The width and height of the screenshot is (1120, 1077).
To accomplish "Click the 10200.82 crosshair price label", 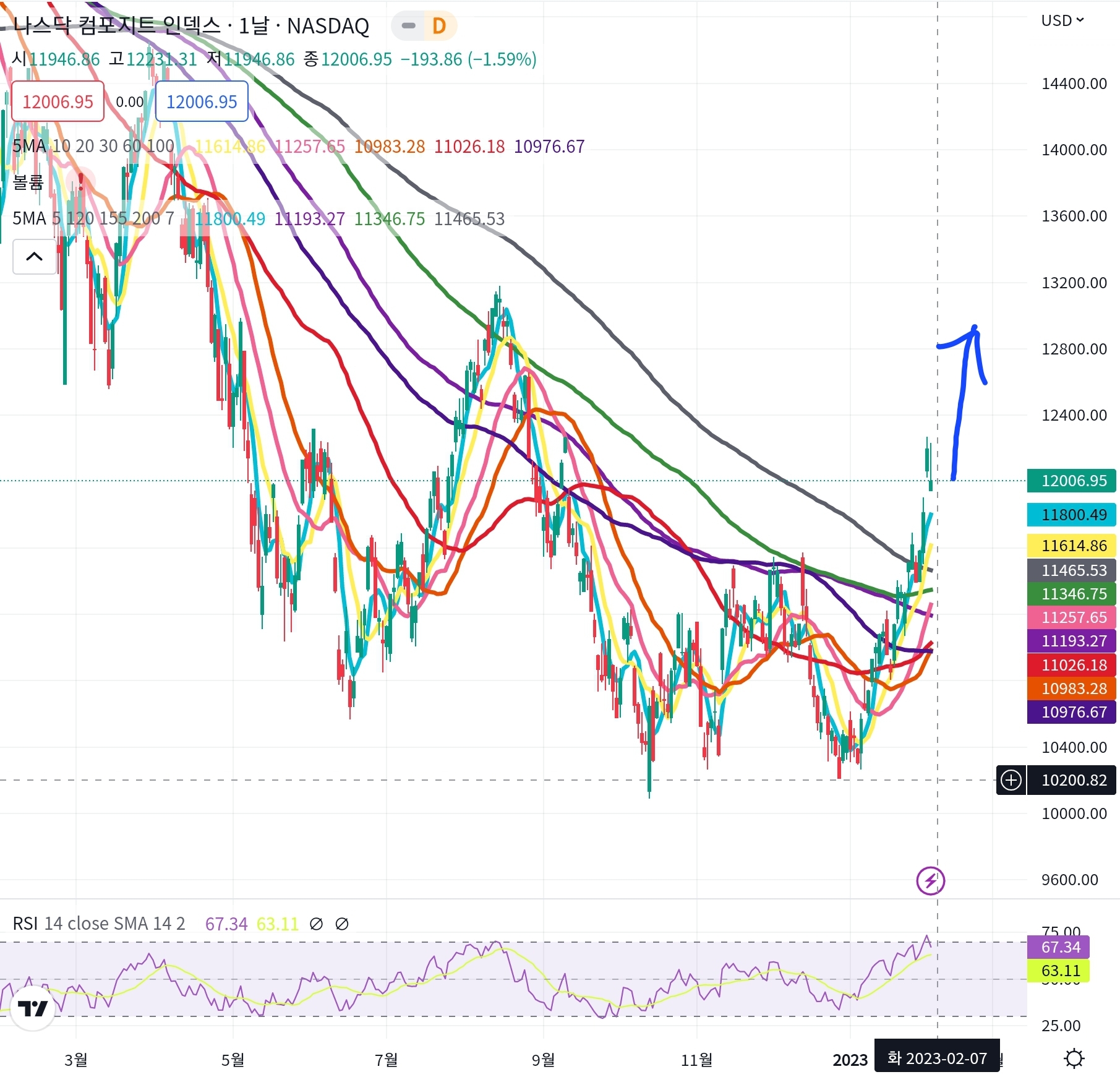I will (x=1072, y=780).
